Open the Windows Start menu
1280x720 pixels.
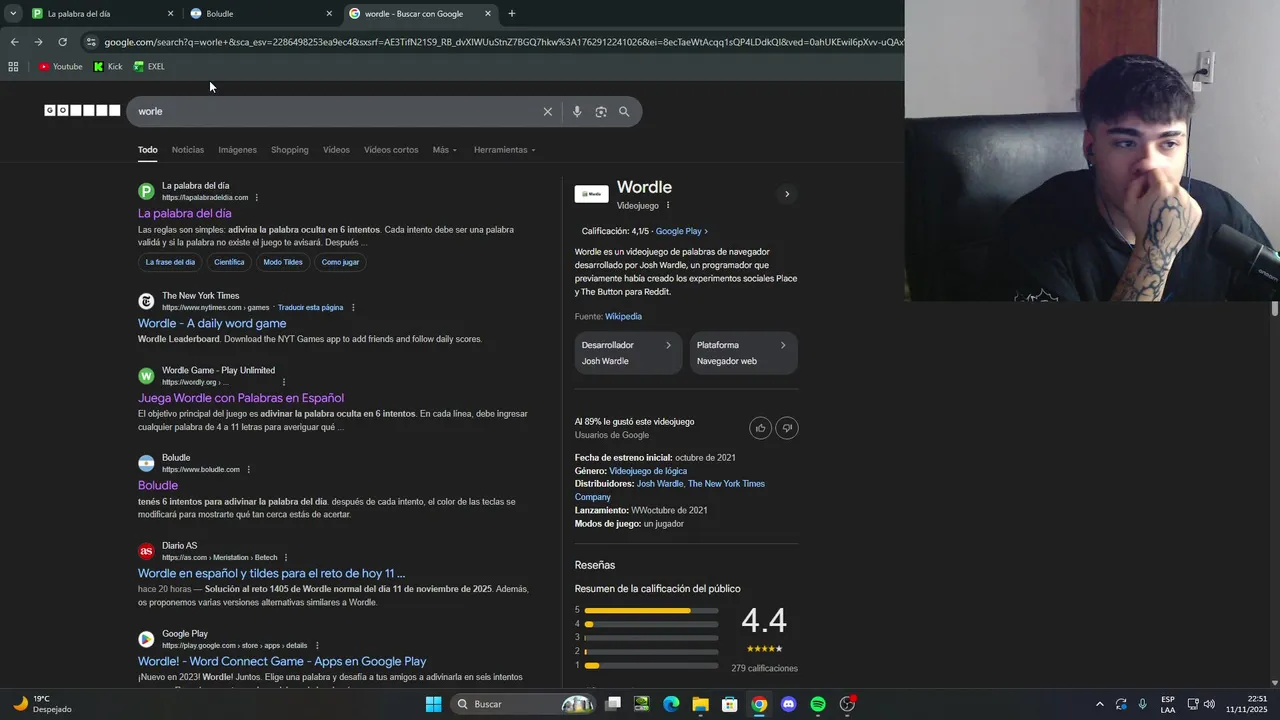pos(433,704)
